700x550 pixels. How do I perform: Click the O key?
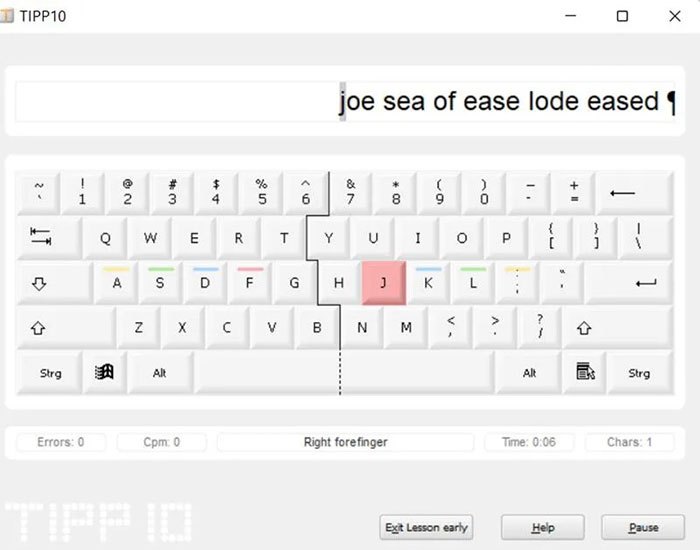pos(462,238)
